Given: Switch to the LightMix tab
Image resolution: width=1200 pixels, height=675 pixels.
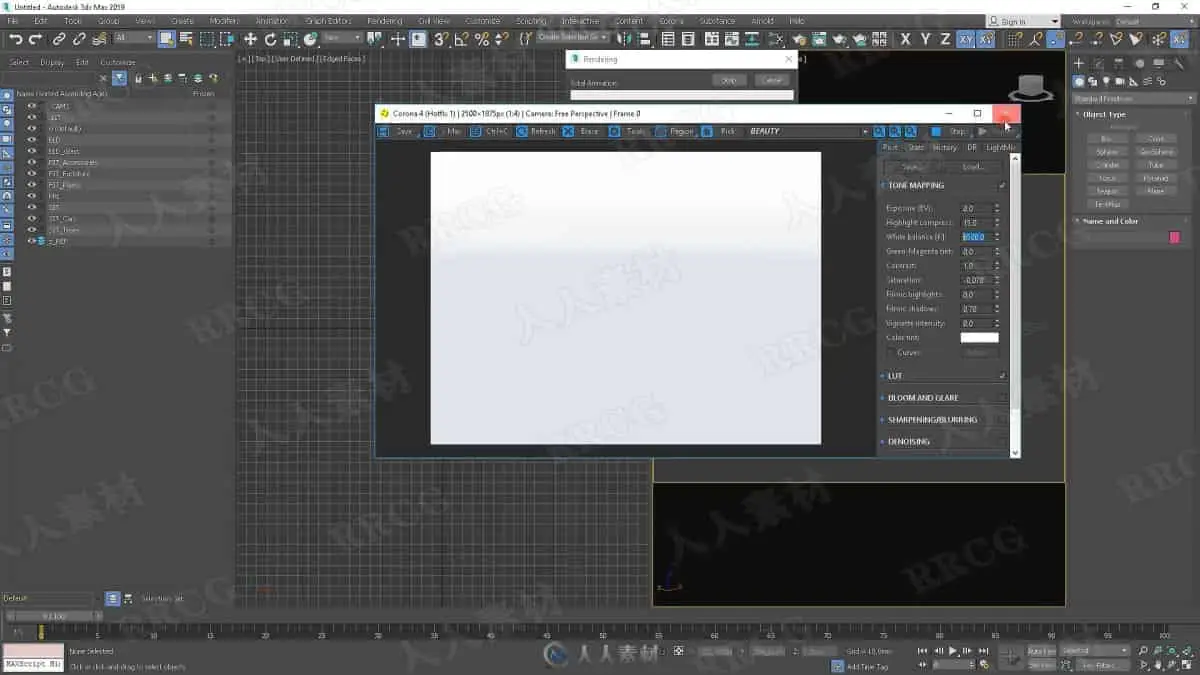Looking at the screenshot, I should click(1000, 147).
